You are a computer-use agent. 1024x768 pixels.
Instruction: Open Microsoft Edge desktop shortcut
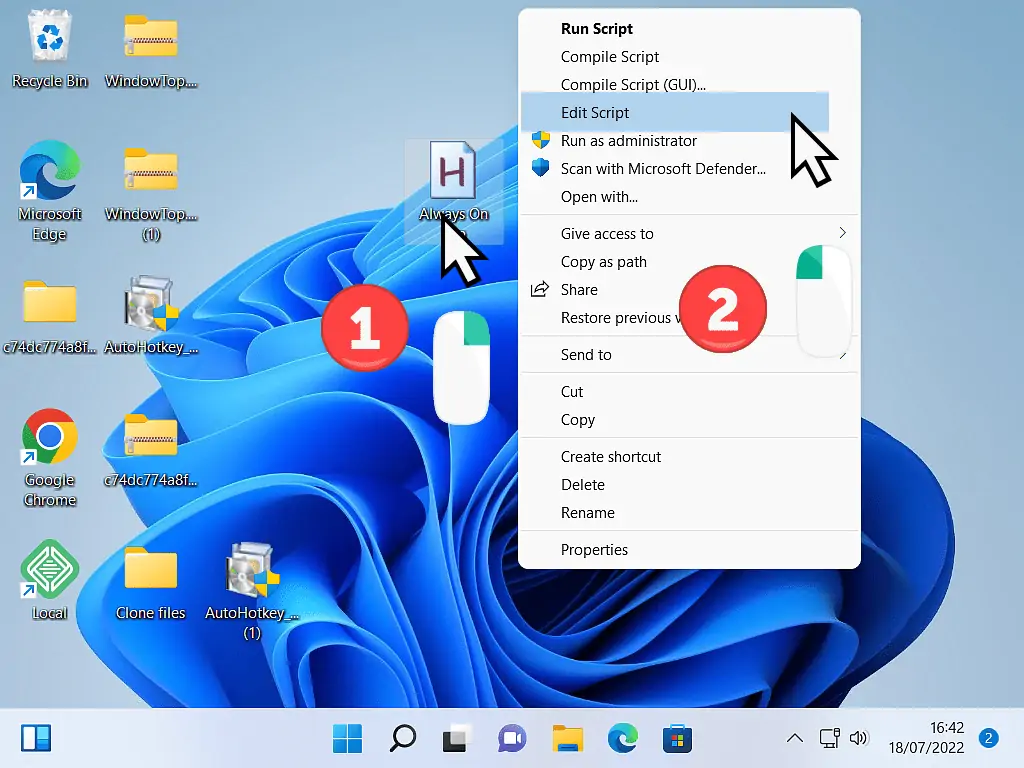point(49,170)
